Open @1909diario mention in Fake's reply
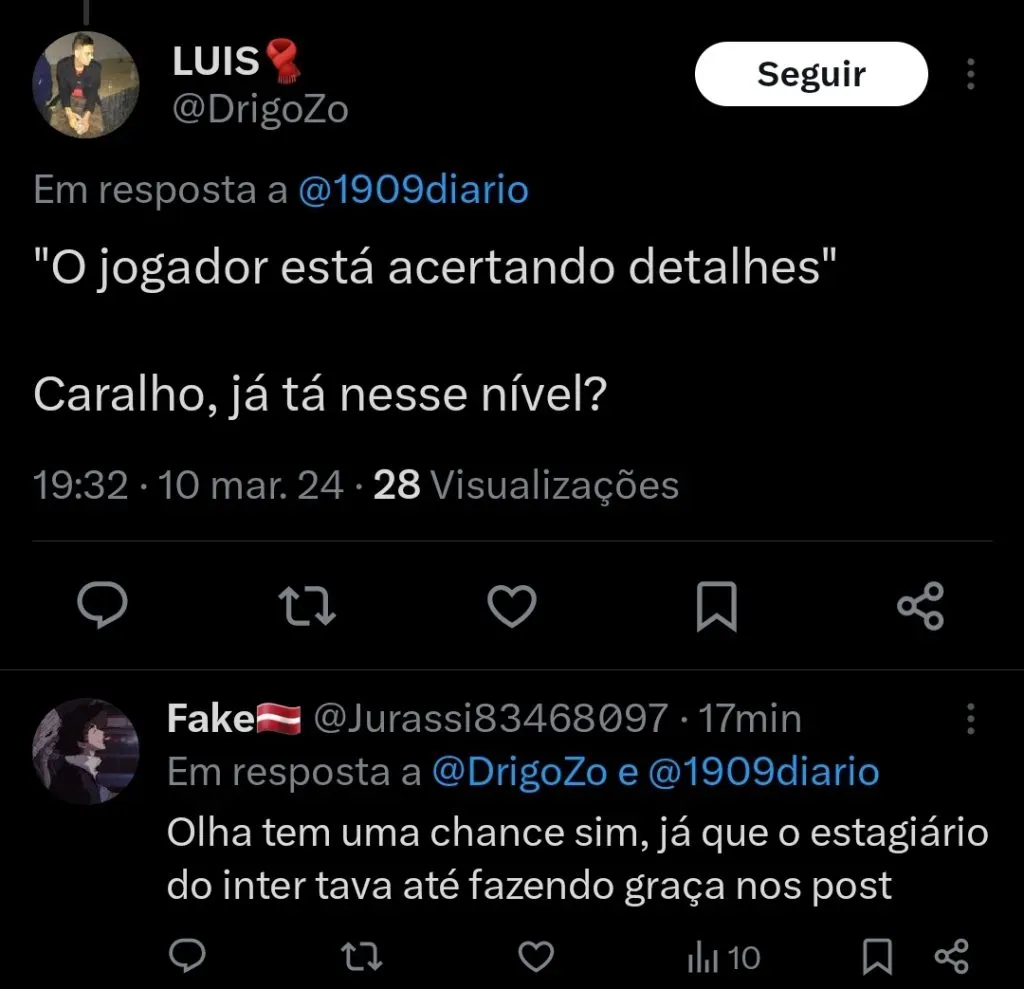 764,772
